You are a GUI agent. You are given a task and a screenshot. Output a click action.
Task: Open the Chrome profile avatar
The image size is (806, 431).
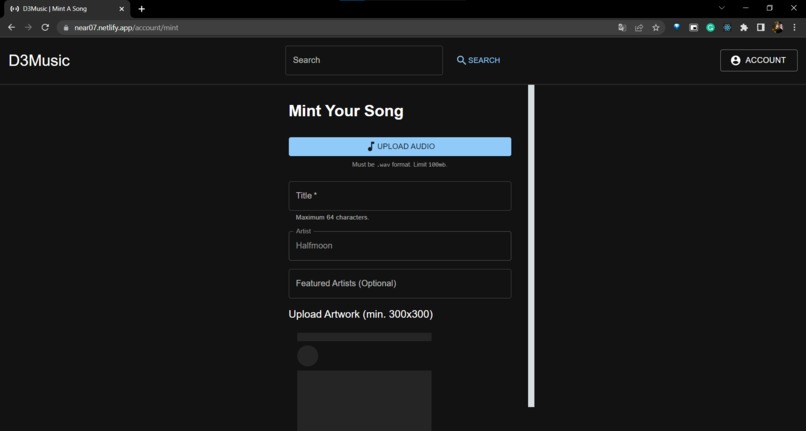pos(778,28)
